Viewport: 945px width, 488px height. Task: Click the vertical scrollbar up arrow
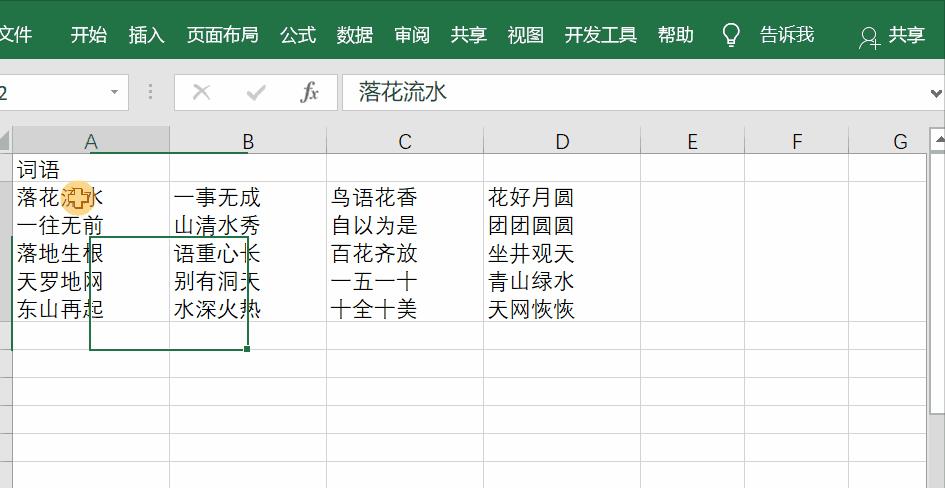(x=937, y=141)
